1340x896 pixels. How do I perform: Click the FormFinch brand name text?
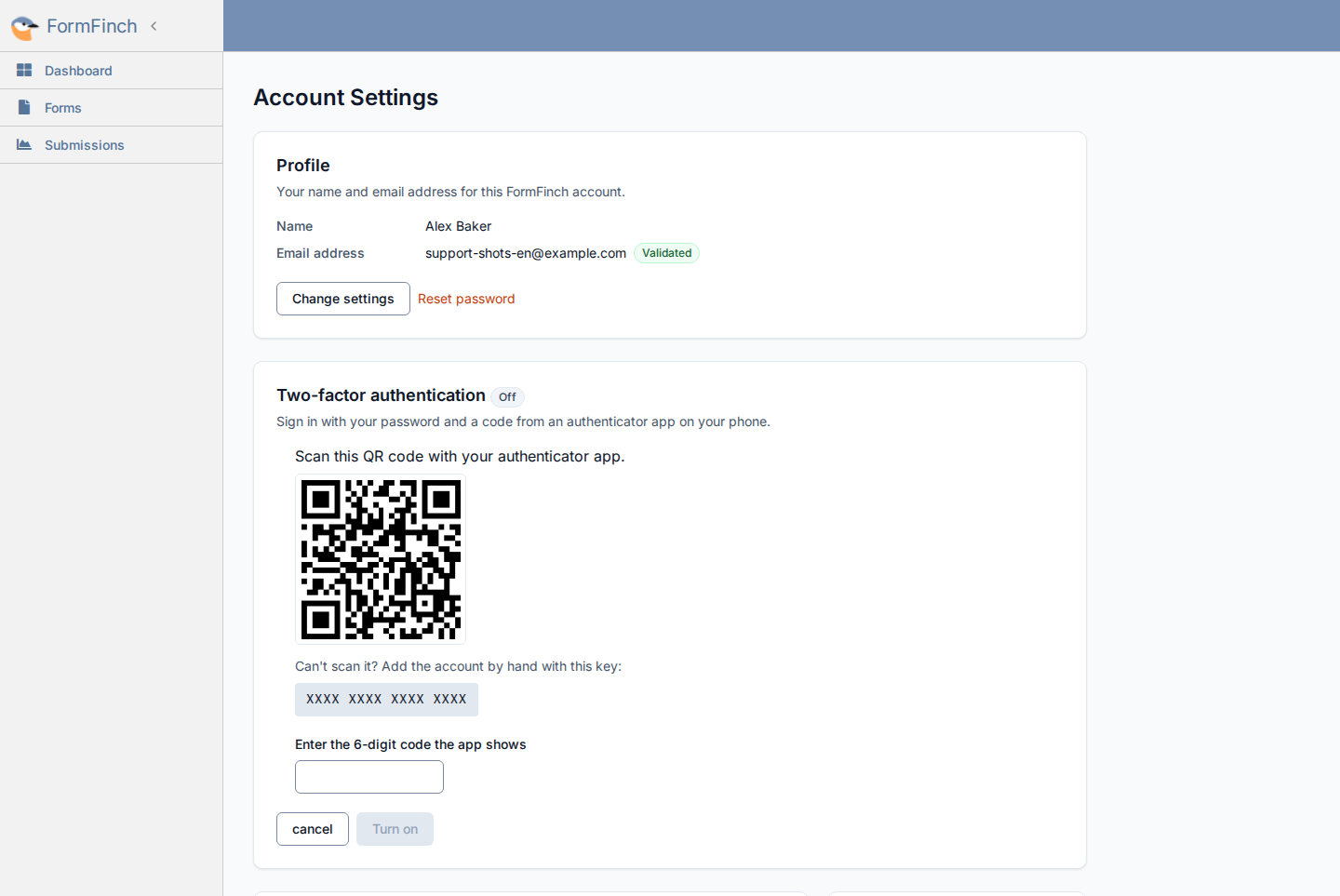(92, 26)
